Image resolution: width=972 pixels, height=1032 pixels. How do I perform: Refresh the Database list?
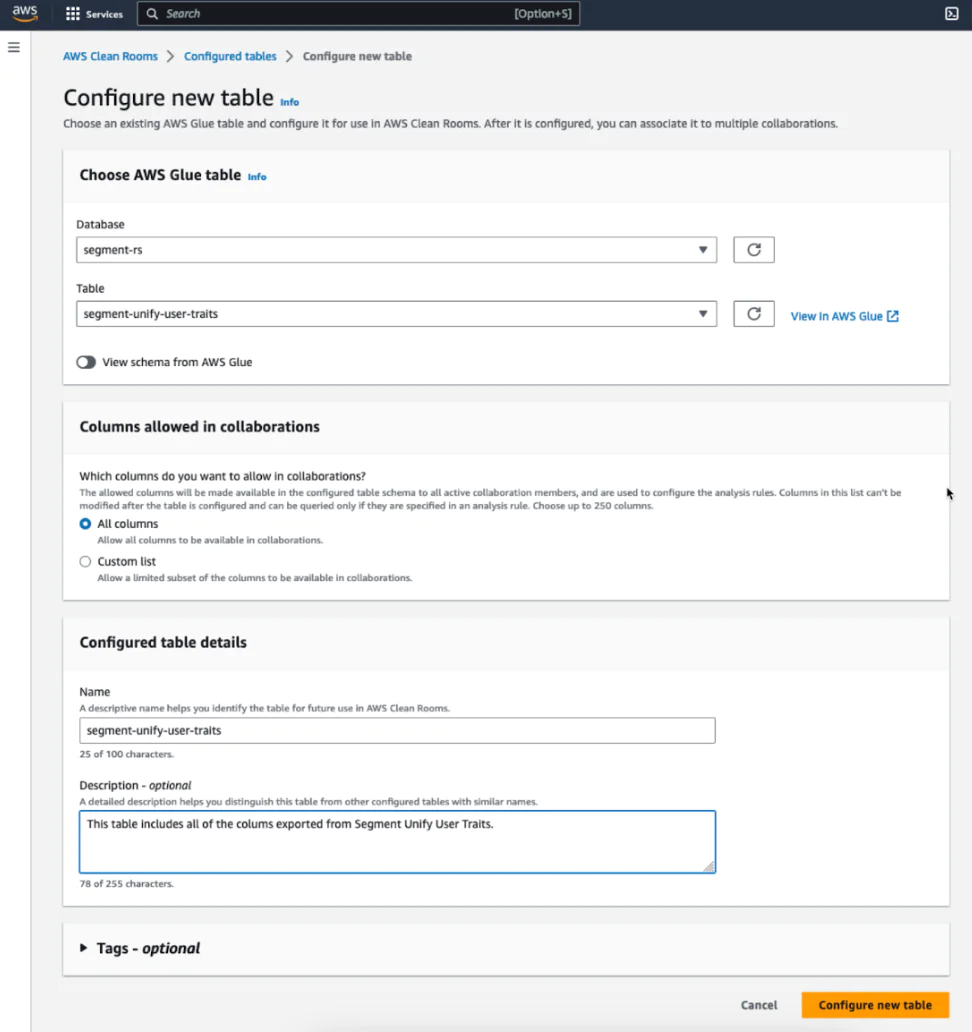[x=753, y=249]
